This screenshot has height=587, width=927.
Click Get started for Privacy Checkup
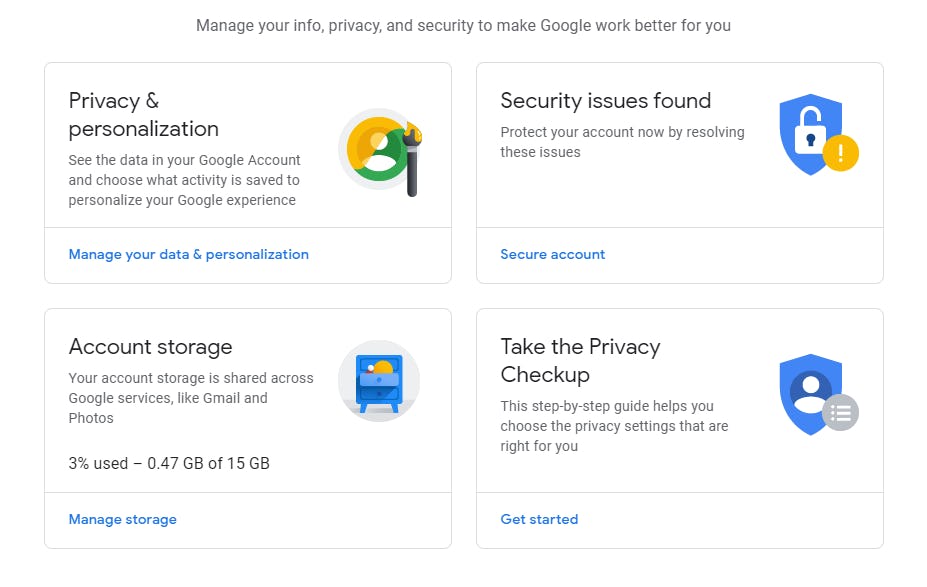click(539, 520)
